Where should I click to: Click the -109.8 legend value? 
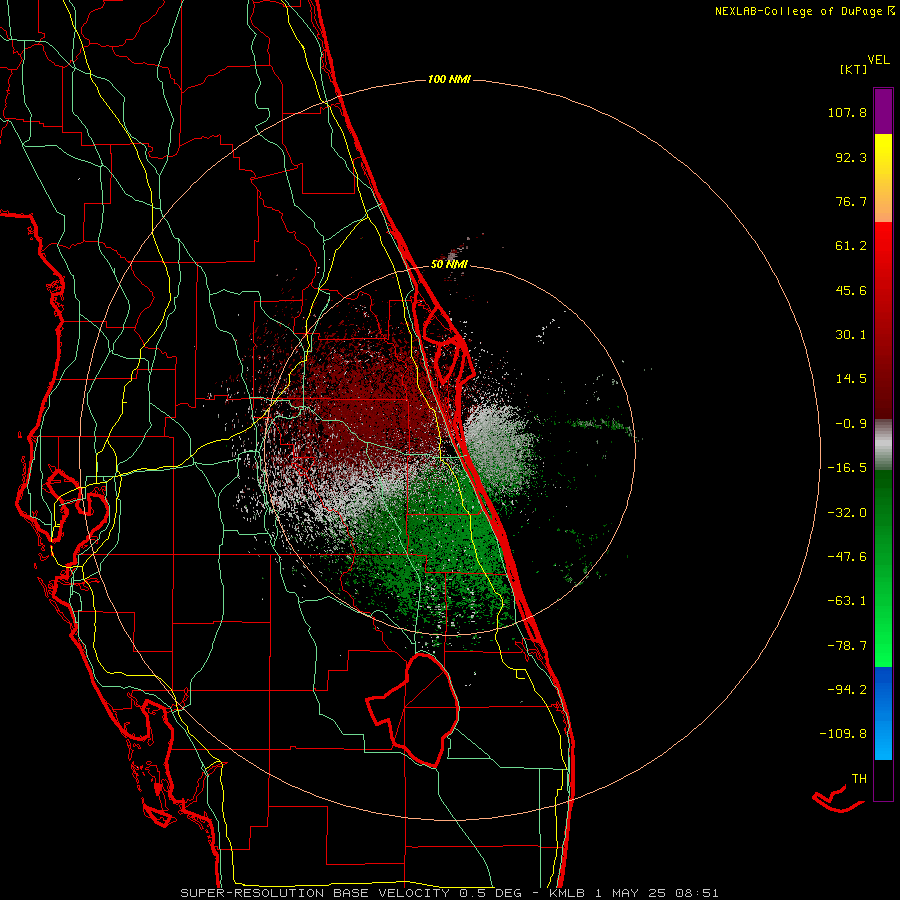pos(843,734)
